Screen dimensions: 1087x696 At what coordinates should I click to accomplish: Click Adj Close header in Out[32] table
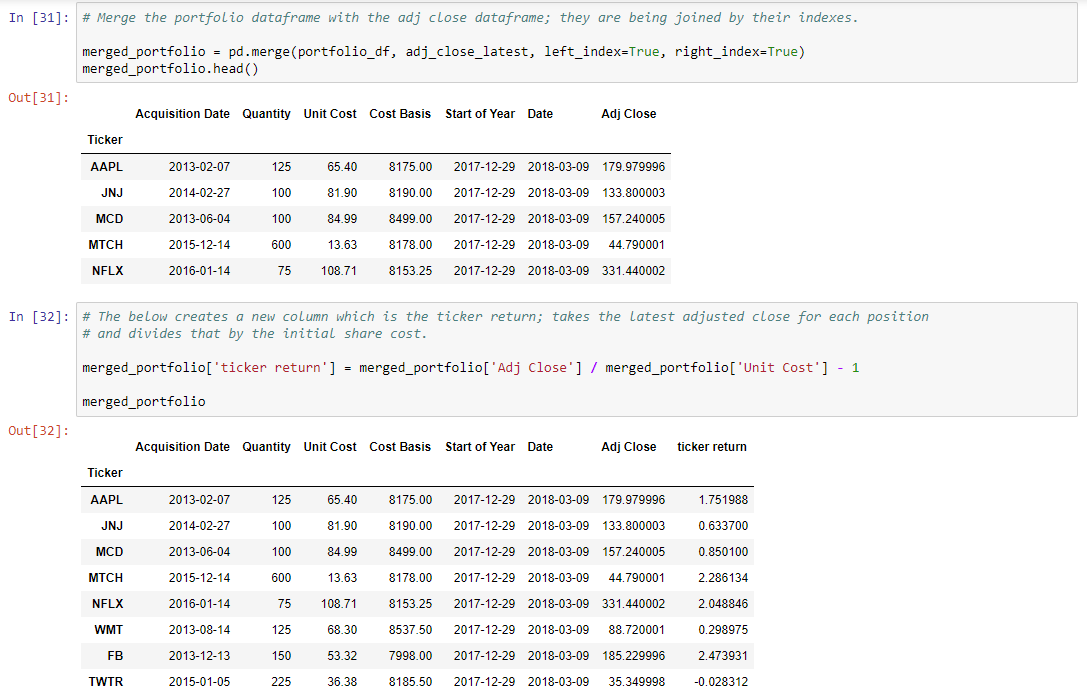click(629, 447)
